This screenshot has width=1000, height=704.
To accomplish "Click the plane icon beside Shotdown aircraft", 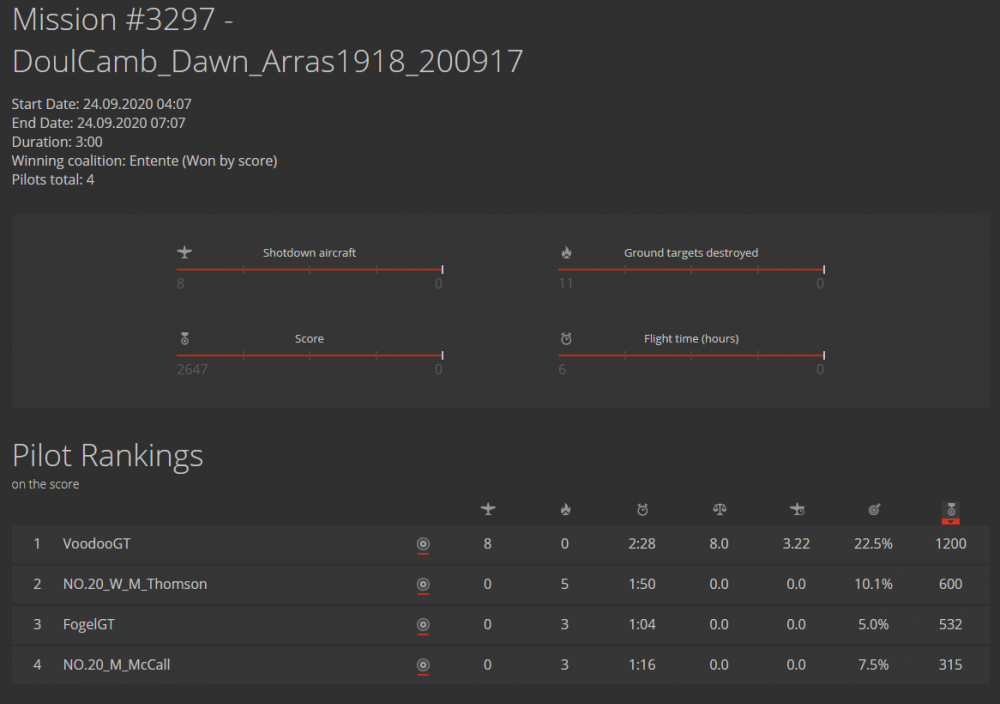I will (x=184, y=253).
